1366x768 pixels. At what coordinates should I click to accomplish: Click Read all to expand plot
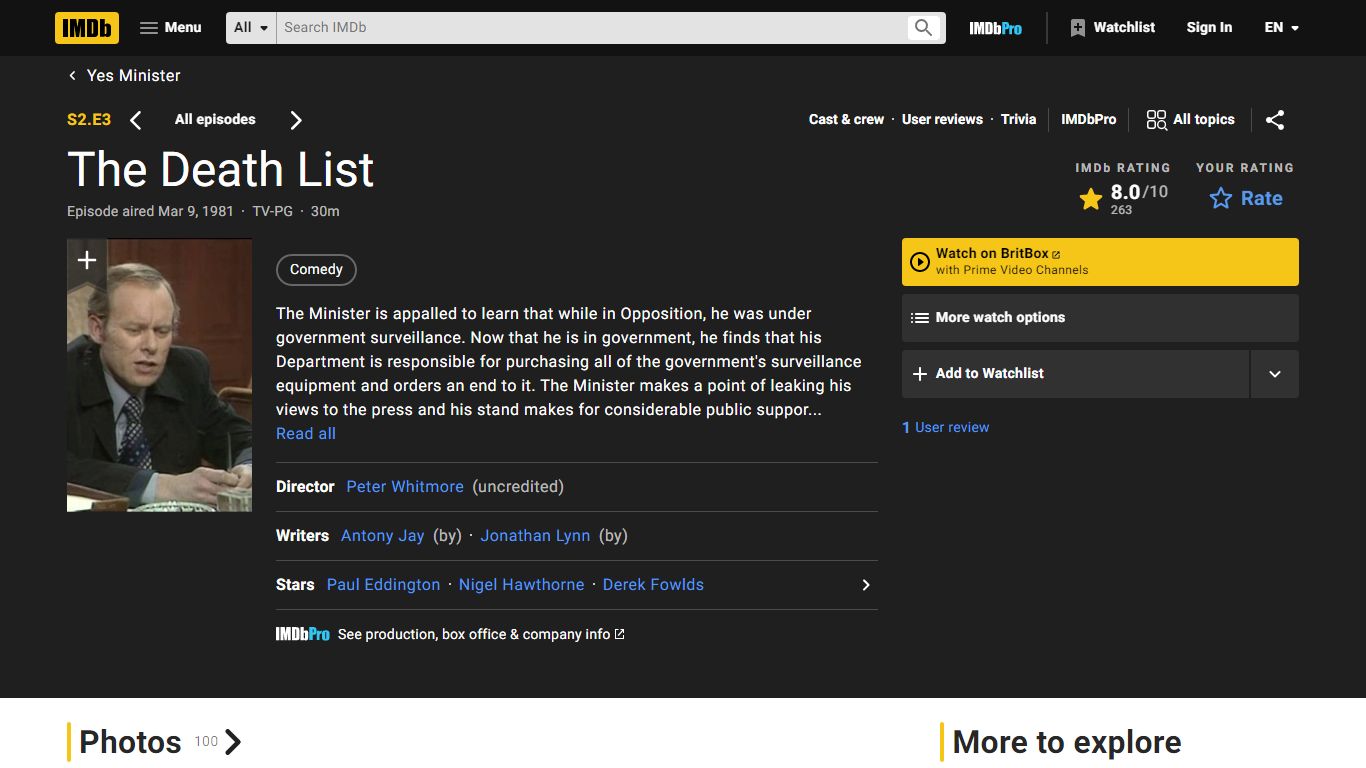[306, 434]
